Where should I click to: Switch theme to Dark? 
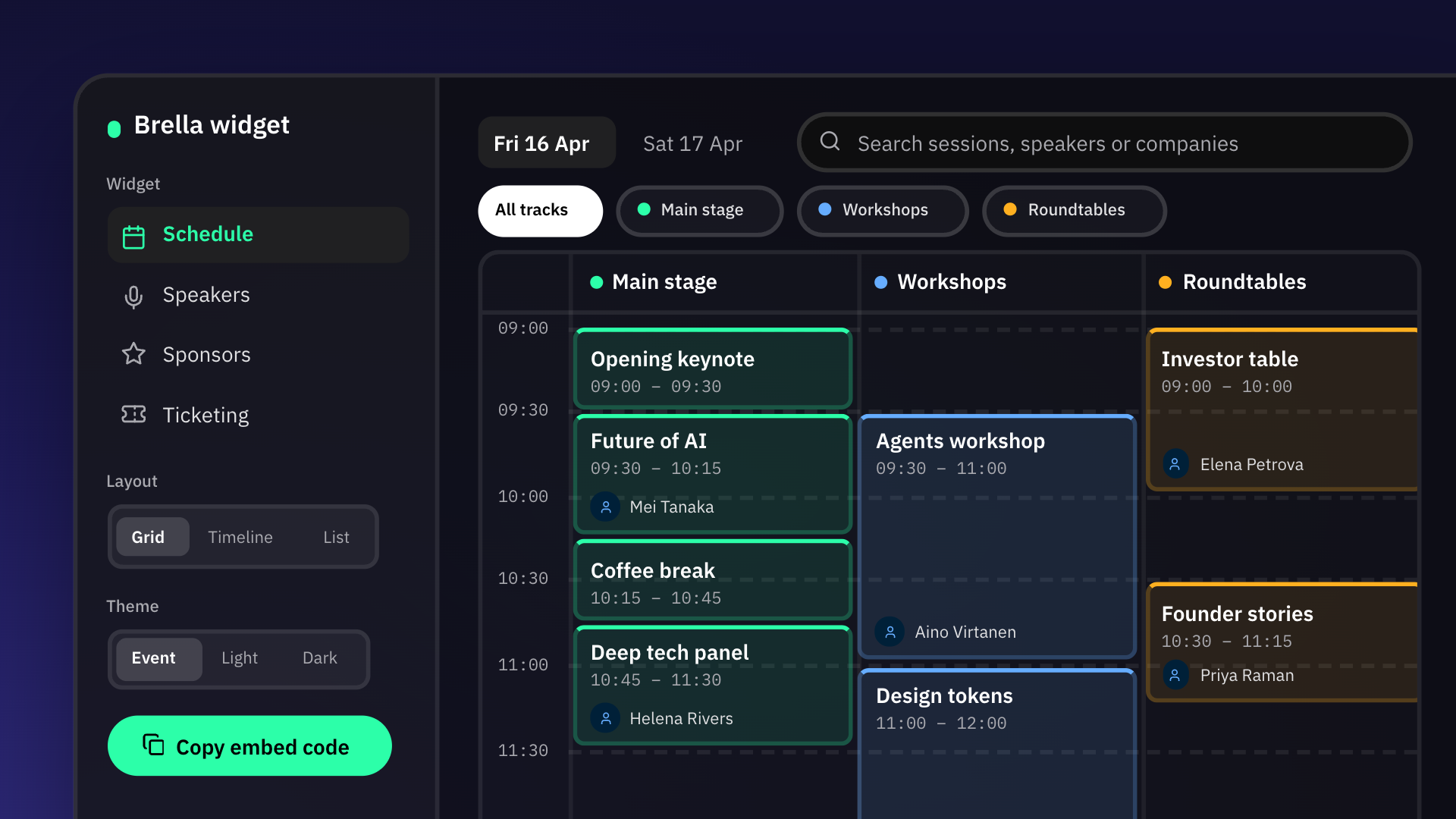pyautogui.click(x=320, y=658)
